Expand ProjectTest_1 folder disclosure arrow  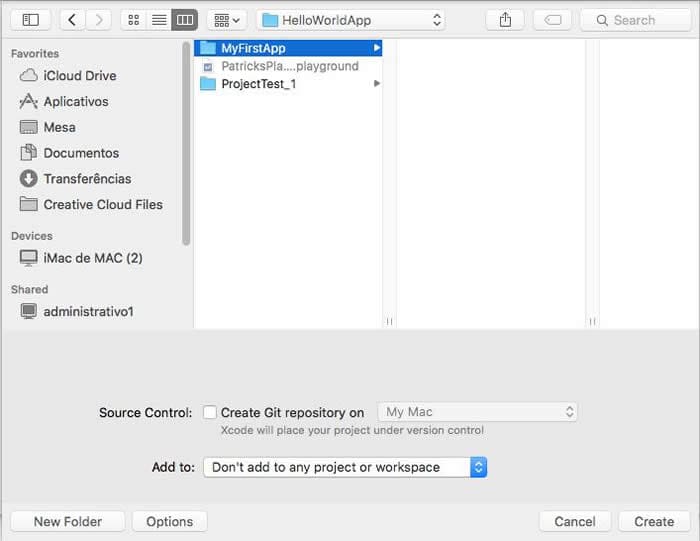(x=377, y=83)
